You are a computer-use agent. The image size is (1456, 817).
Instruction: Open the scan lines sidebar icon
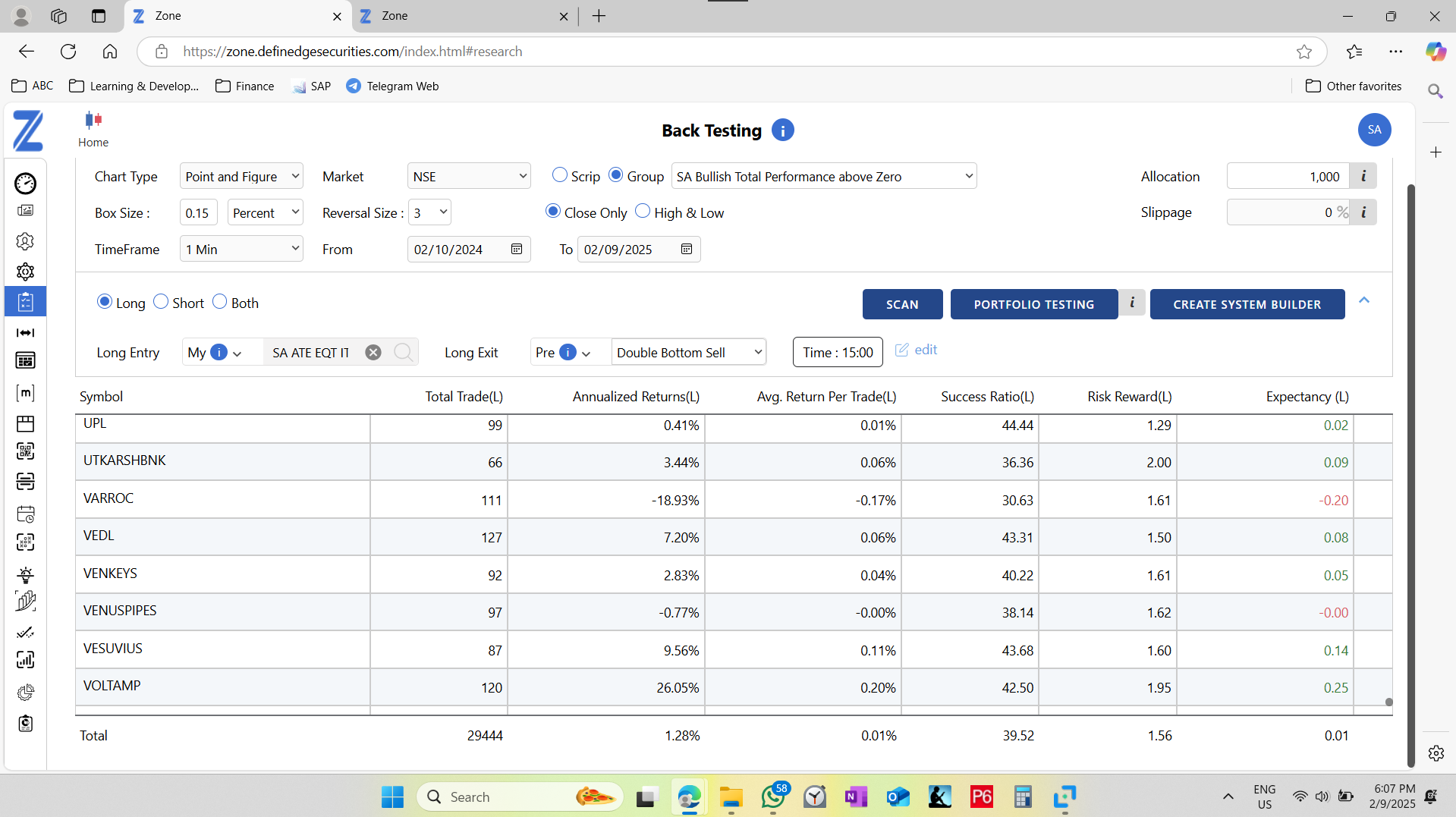[x=25, y=482]
